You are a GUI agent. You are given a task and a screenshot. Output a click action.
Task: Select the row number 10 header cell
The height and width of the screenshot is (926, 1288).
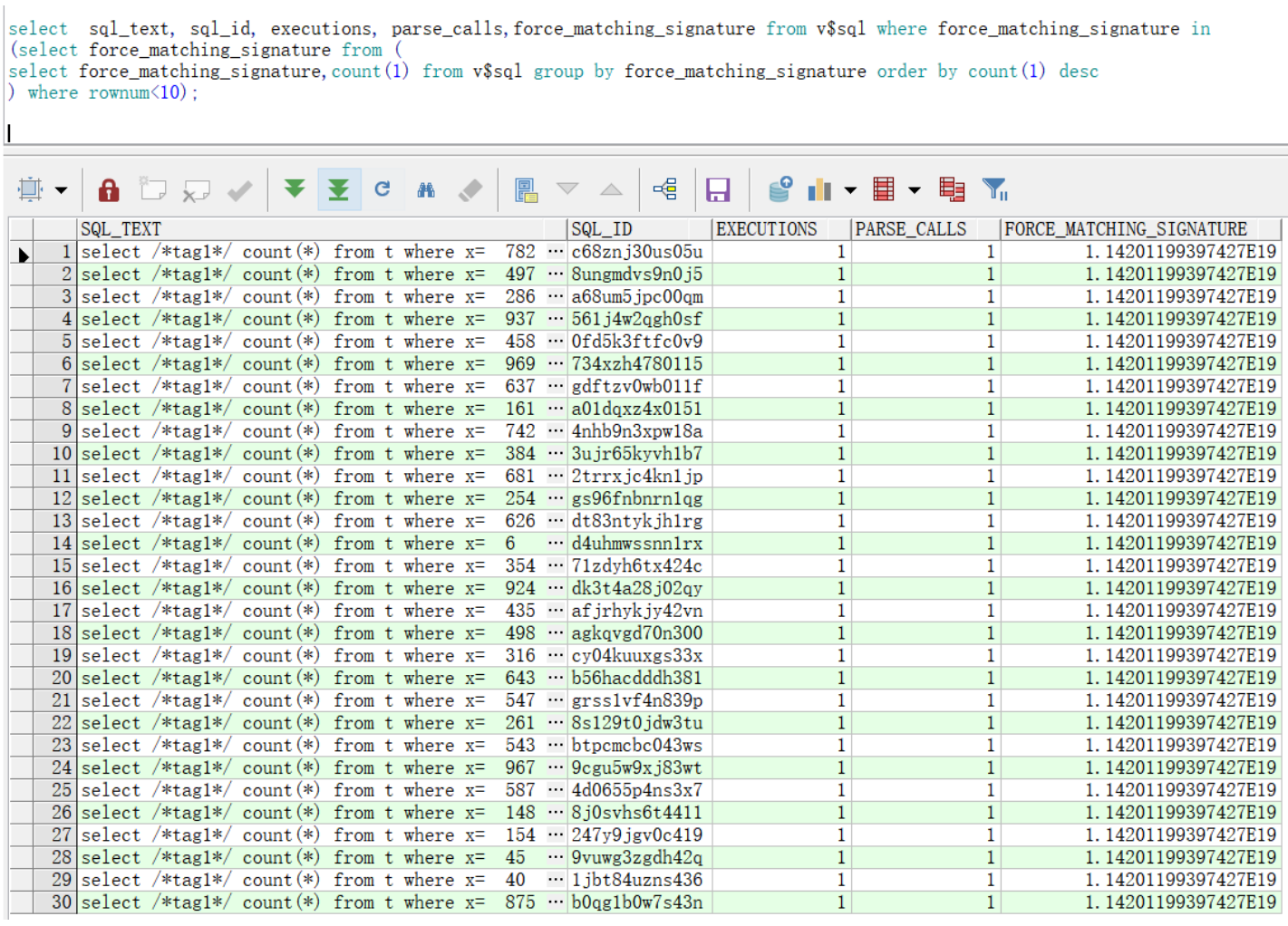55,454
